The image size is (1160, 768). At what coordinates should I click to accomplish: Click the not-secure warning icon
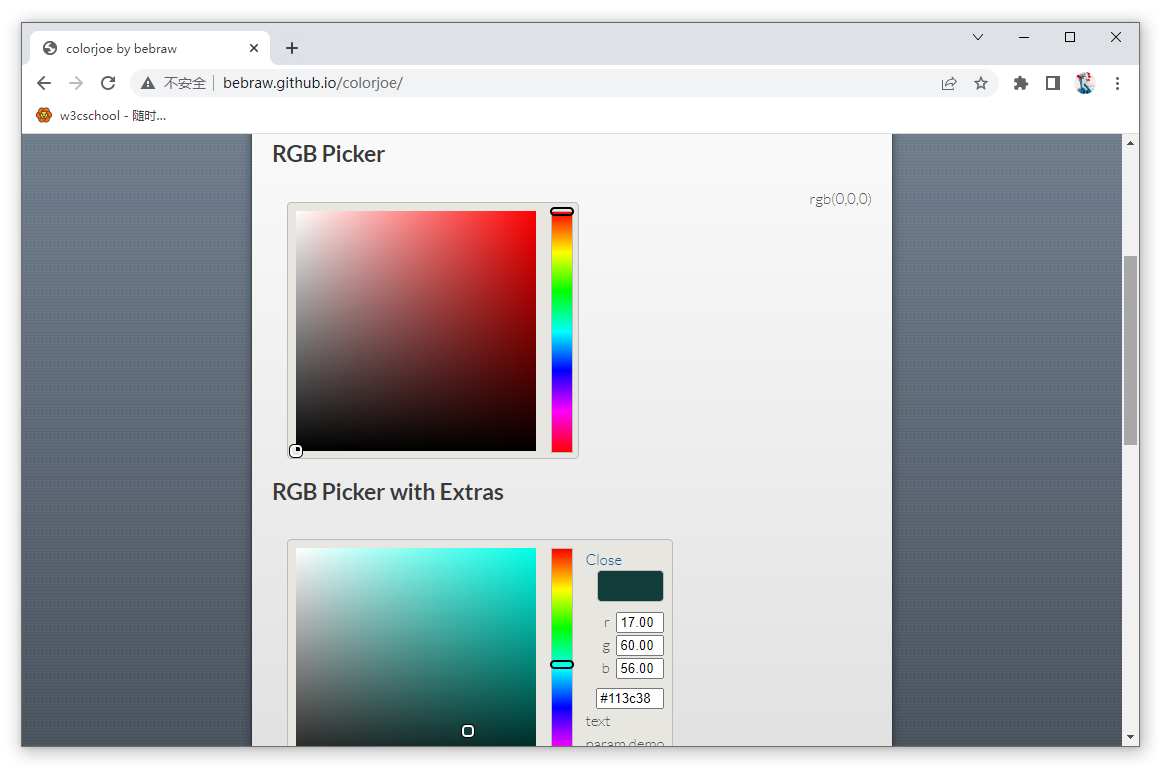point(148,83)
